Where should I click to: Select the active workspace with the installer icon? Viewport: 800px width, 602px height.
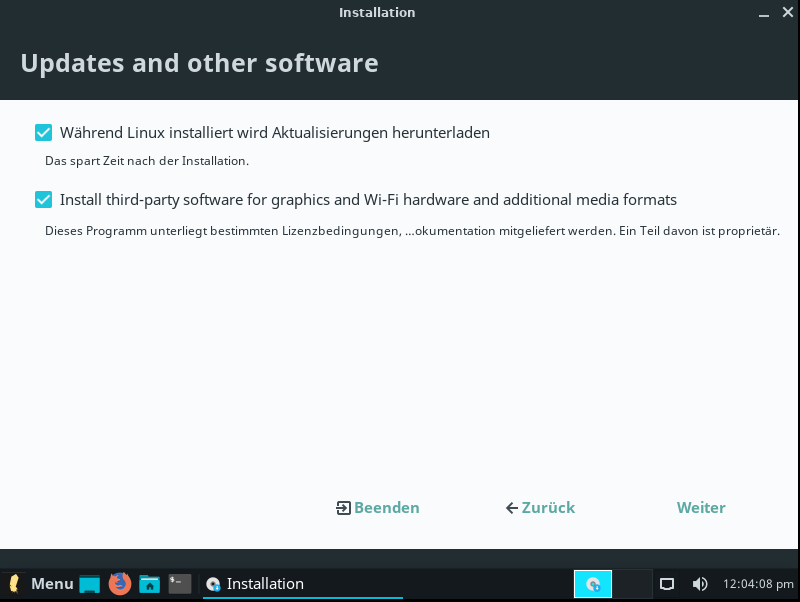pyautogui.click(x=593, y=584)
